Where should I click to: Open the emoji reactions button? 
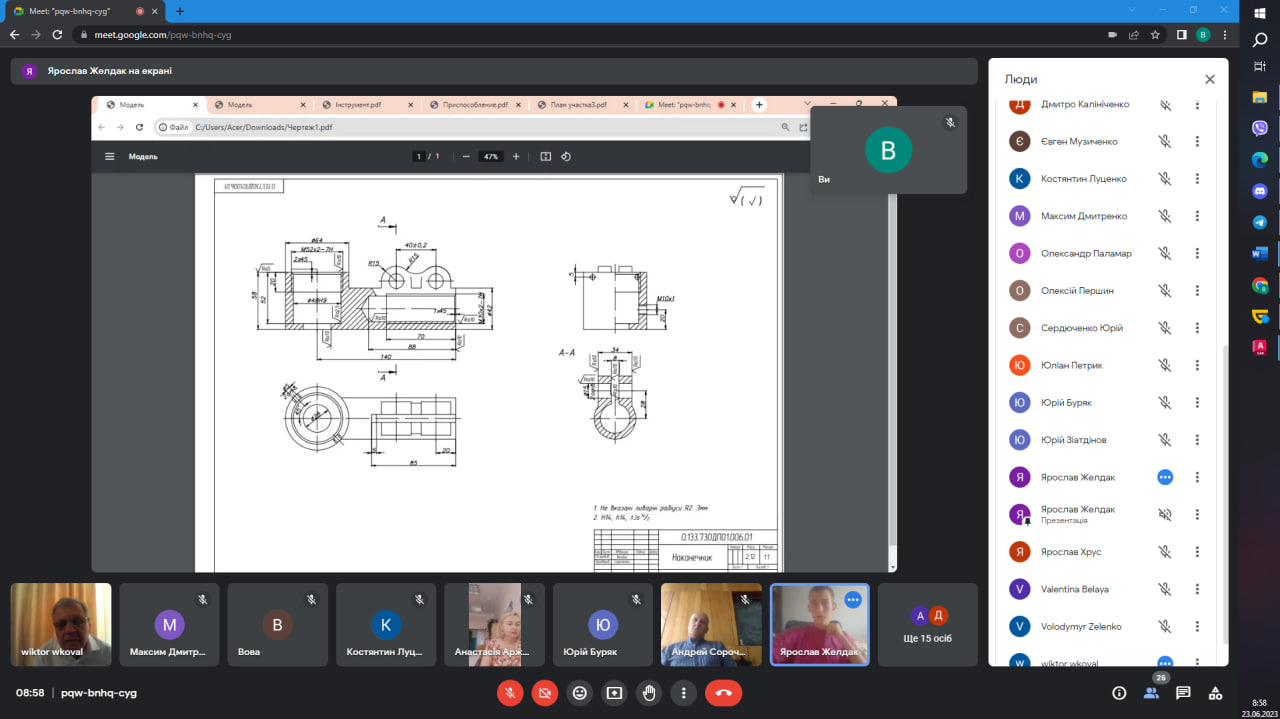click(579, 692)
